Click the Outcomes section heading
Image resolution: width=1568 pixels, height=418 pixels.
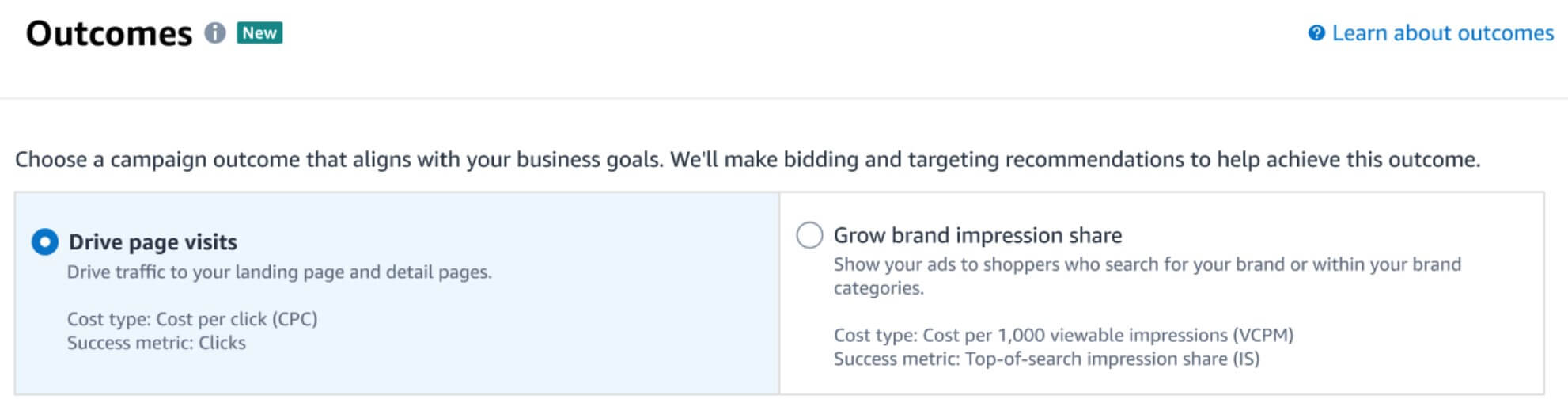[109, 34]
